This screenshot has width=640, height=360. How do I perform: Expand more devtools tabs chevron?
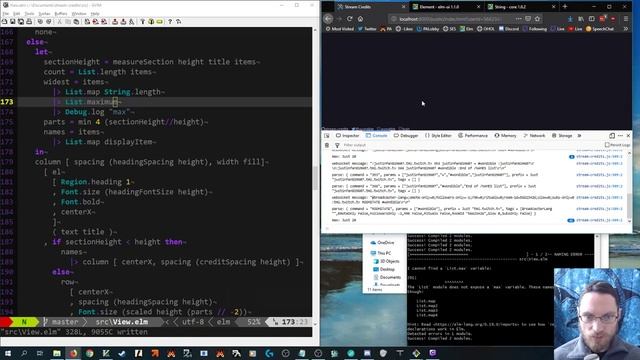pos(579,136)
